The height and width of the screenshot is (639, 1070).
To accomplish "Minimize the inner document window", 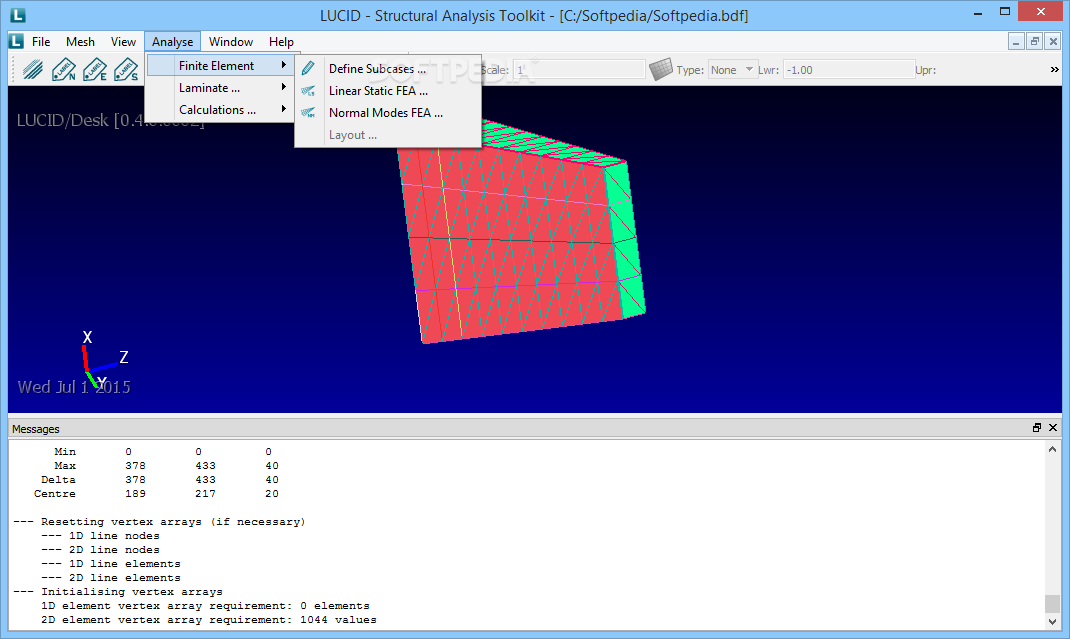I will click(1016, 42).
